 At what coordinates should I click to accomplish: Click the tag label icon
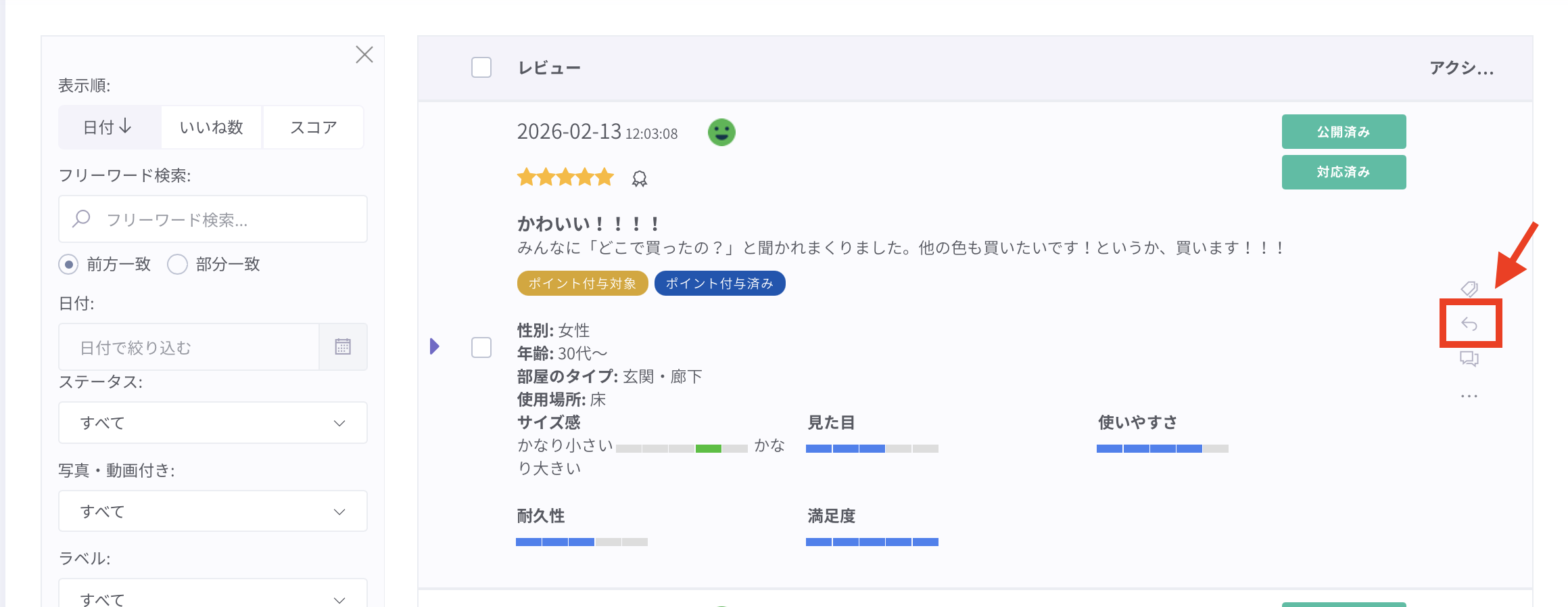(x=1469, y=290)
